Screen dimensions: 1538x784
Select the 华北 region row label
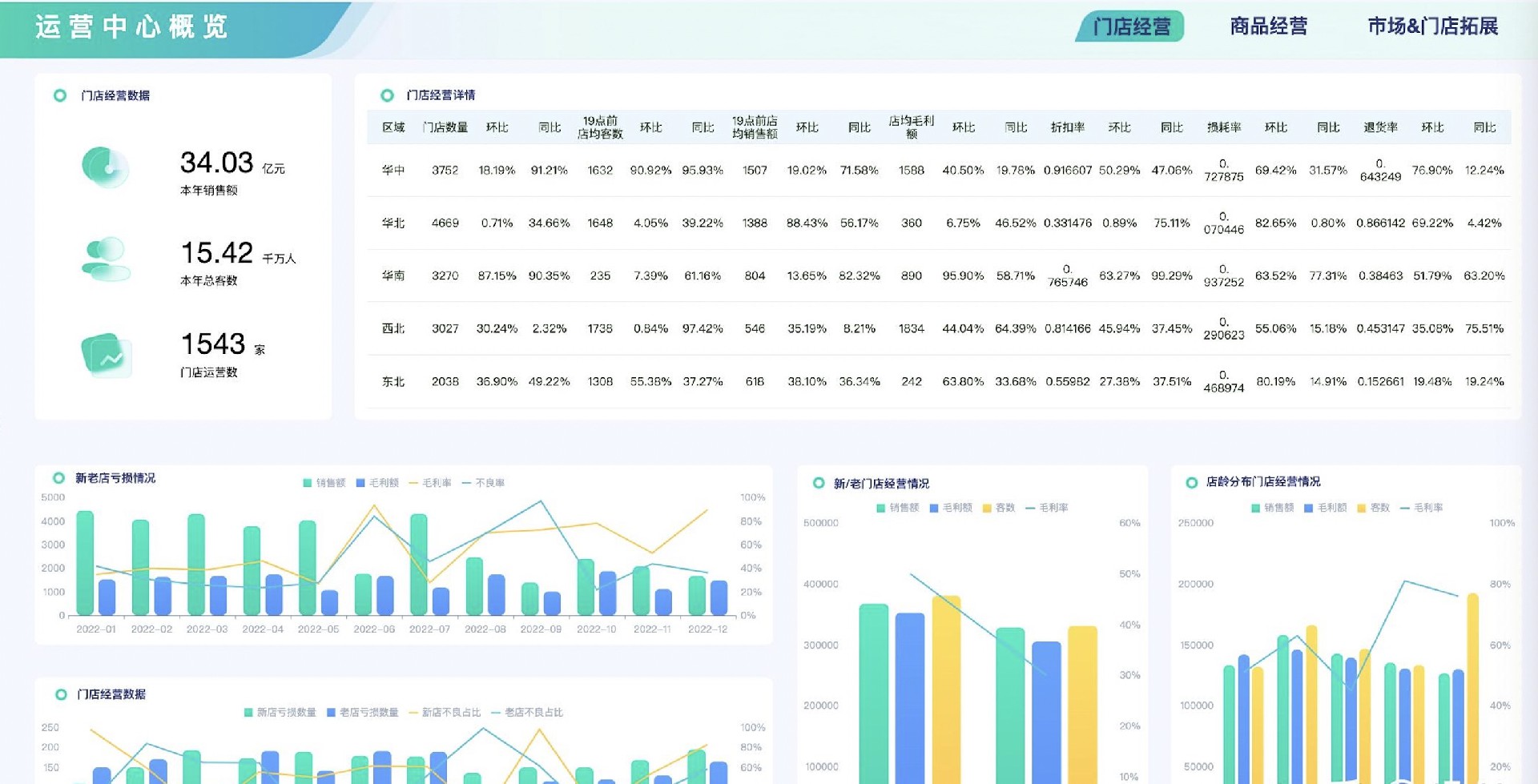(x=393, y=223)
